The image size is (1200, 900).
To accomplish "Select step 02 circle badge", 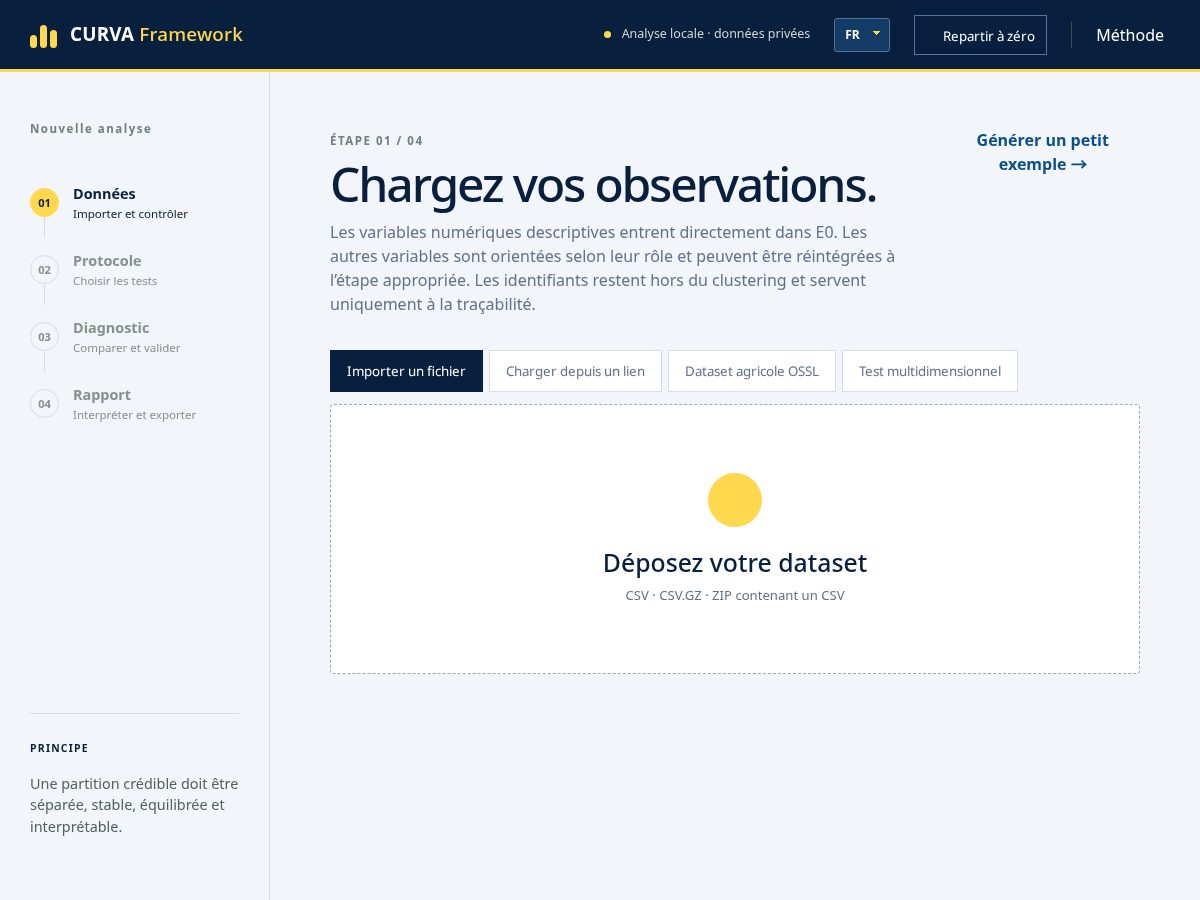I will 44,270.
